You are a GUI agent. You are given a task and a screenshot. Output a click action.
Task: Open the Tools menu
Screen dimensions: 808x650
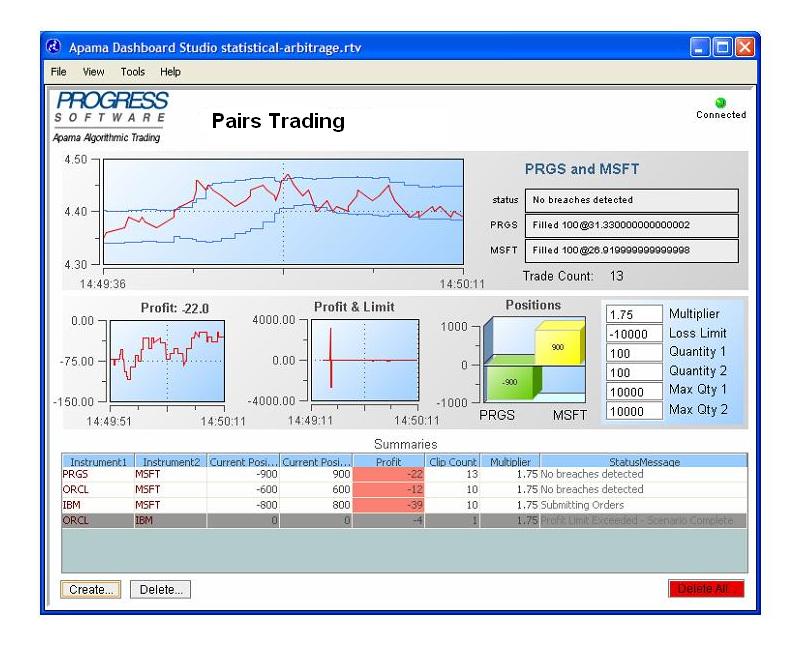133,72
